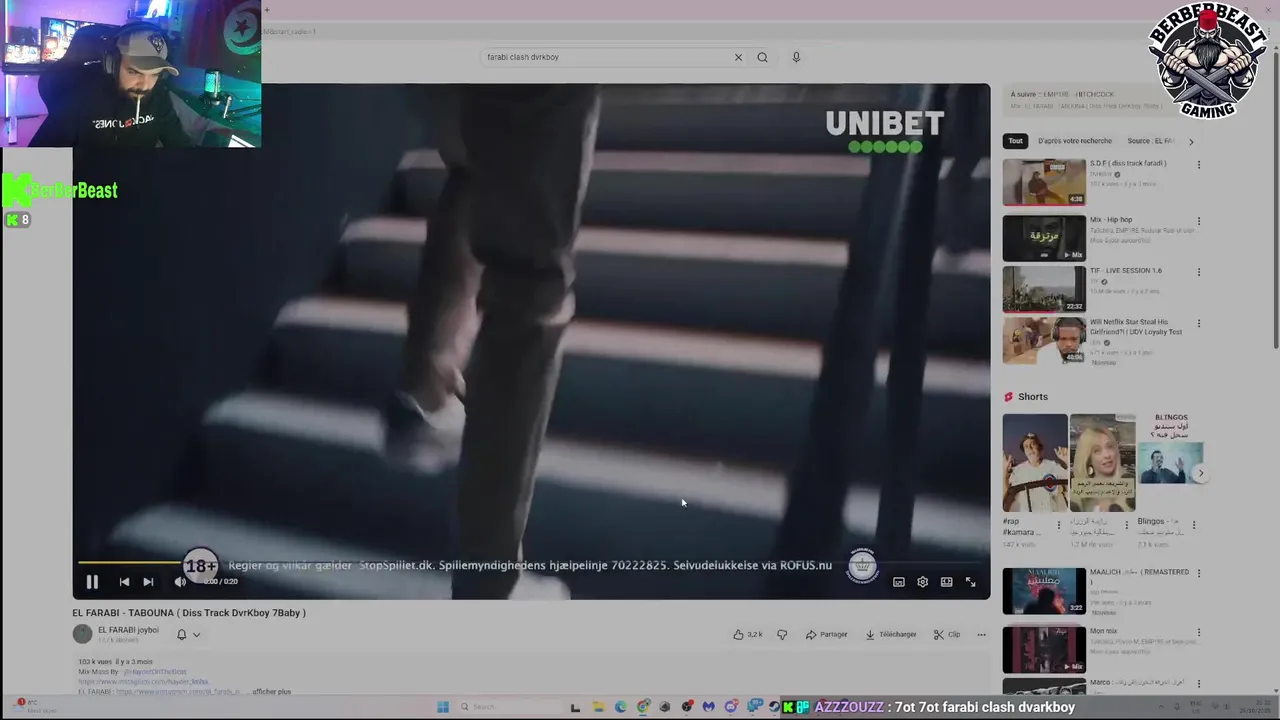Go to previous video in player
Image resolution: width=1280 pixels, height=720 pixels.
[124, 581]
